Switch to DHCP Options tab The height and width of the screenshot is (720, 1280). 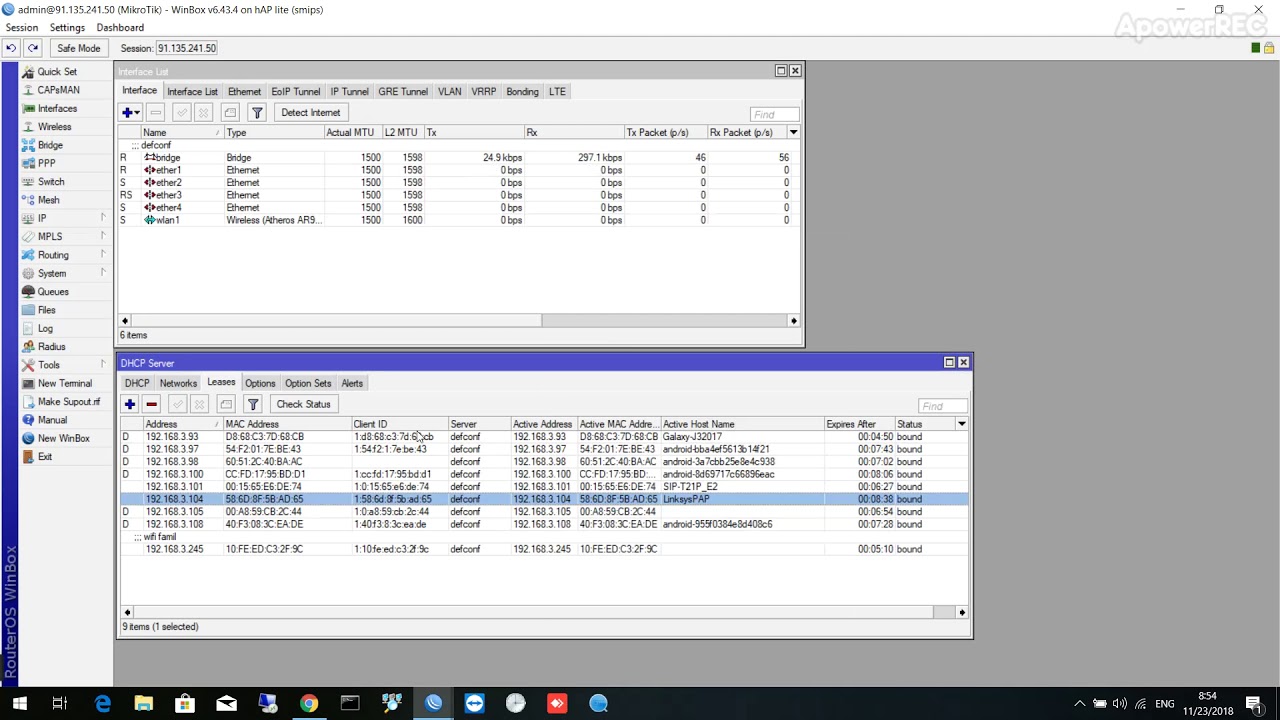[260, 383]
